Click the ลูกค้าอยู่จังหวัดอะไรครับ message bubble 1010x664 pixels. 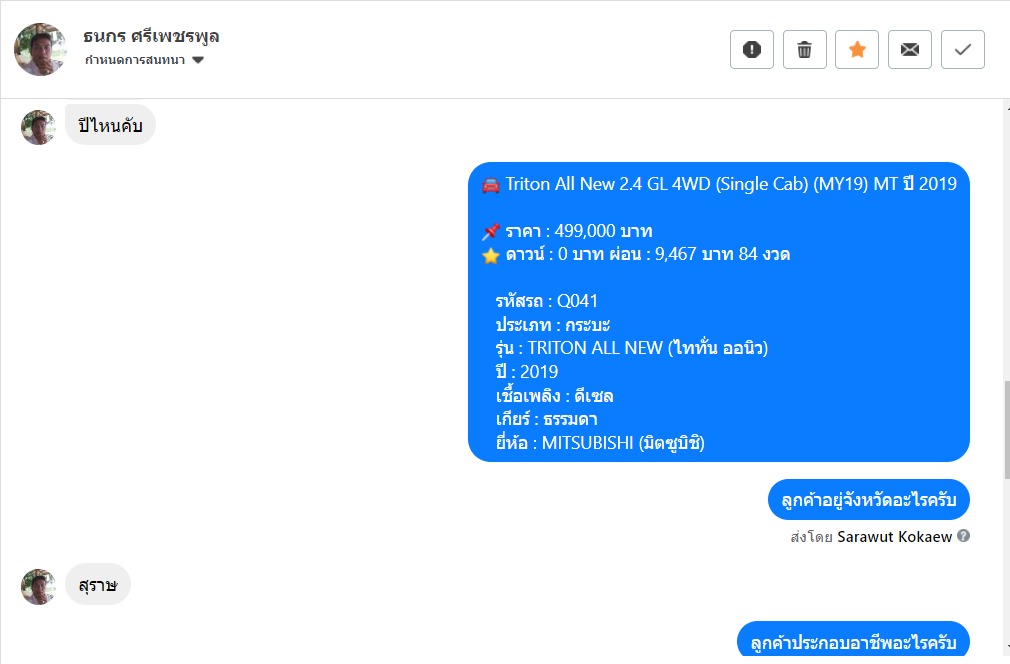(868, 500)
